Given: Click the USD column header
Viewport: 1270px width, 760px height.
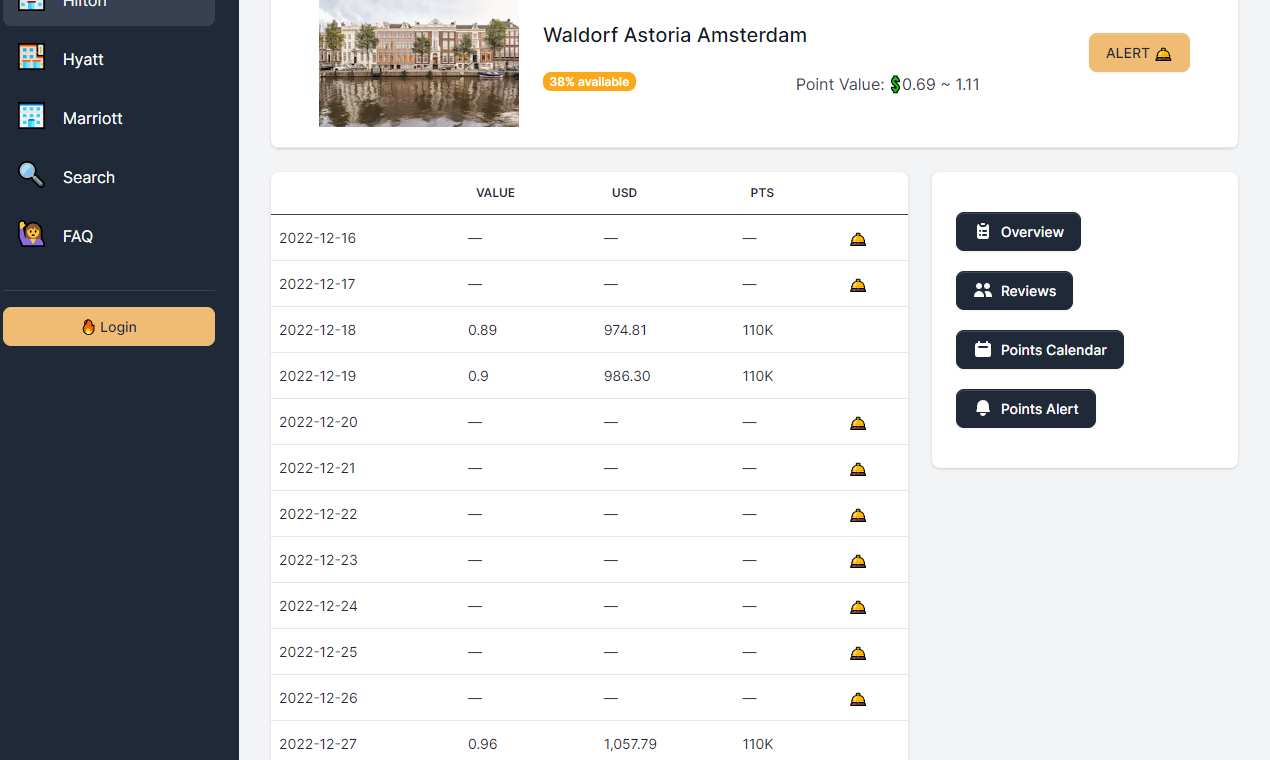Looking at the screenshot, I should pyautogui.click(x=624, y=193).
